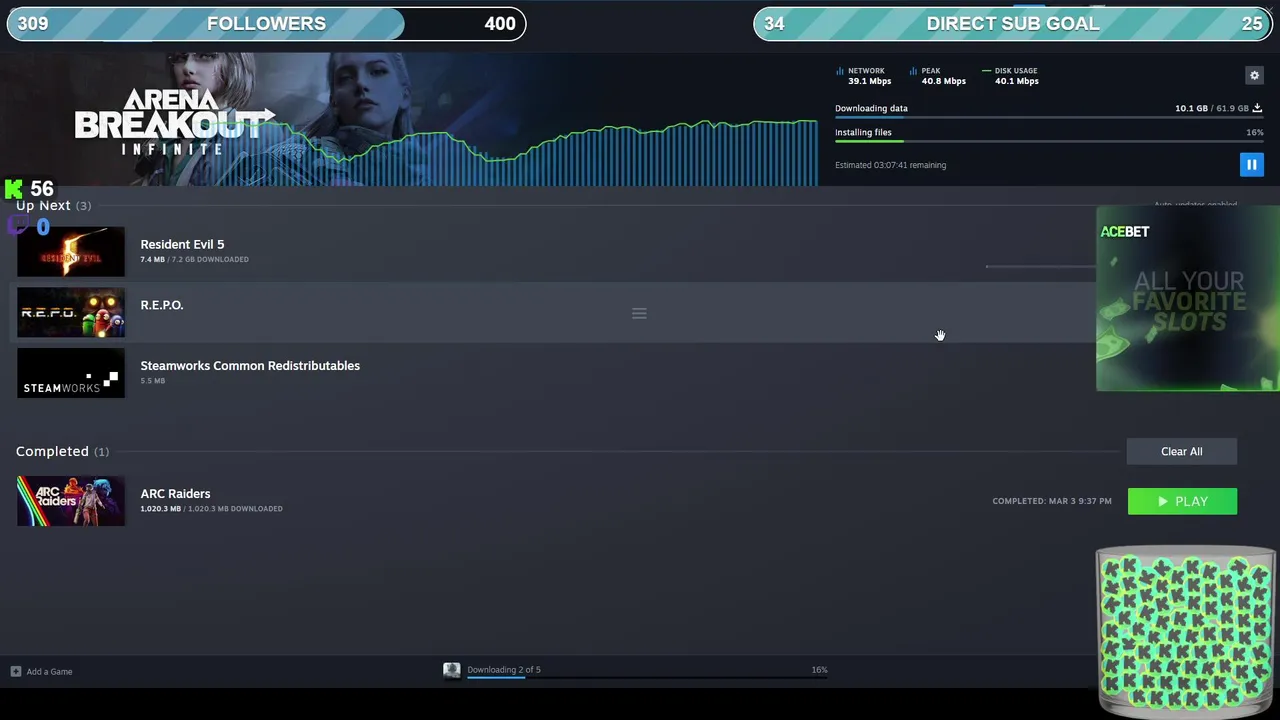The width and height of the screenshot is (1280, 720).
Task: Click Completed: Mar 3 9:37 PM text
Action: (x=1052, y=501)
